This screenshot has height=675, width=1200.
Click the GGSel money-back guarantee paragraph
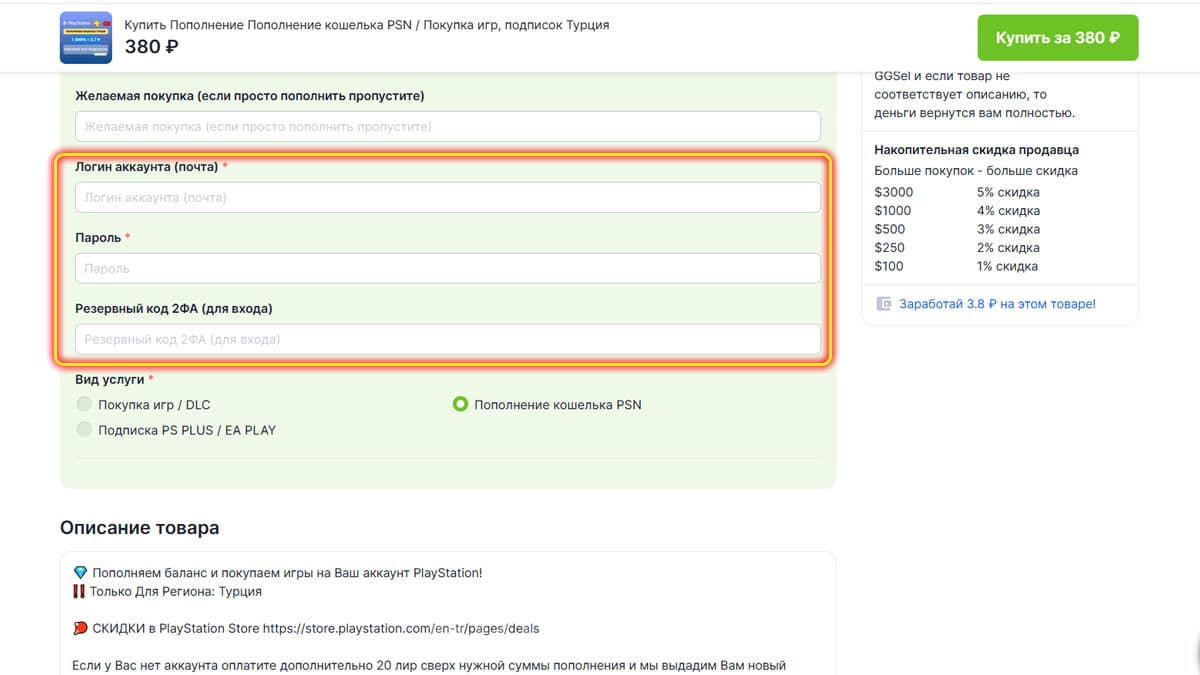pyautogui.click(x=975, y=94)
